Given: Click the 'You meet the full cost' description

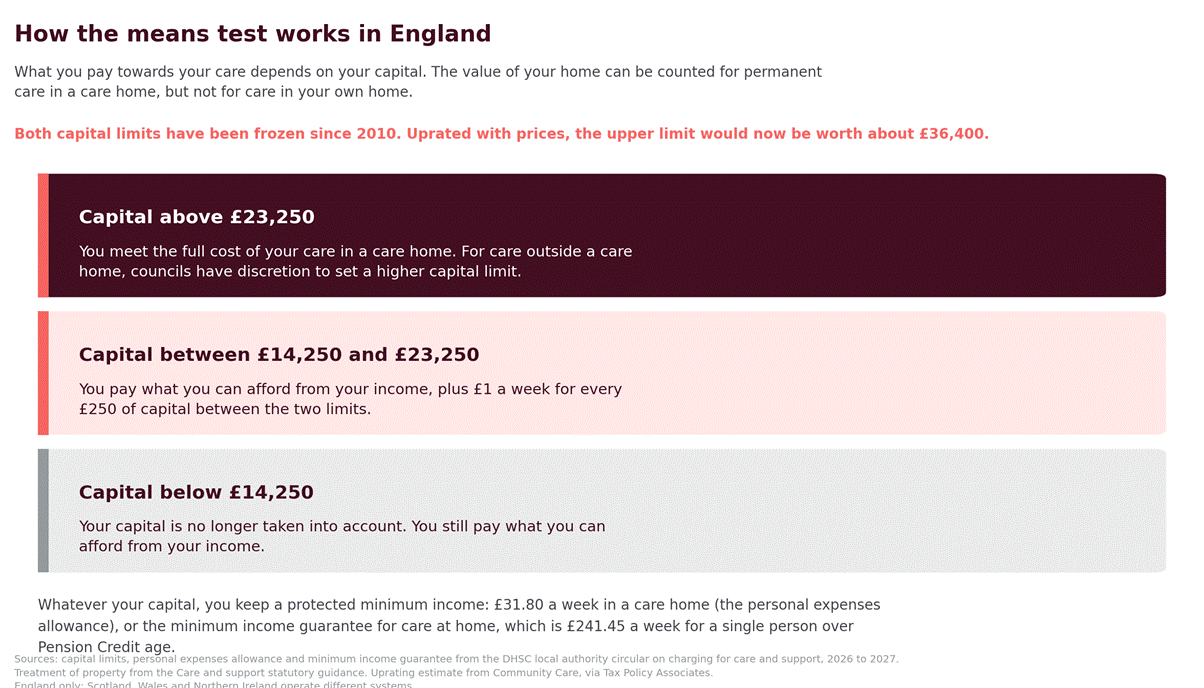Looking at the screenshot, I should point(355,261).
